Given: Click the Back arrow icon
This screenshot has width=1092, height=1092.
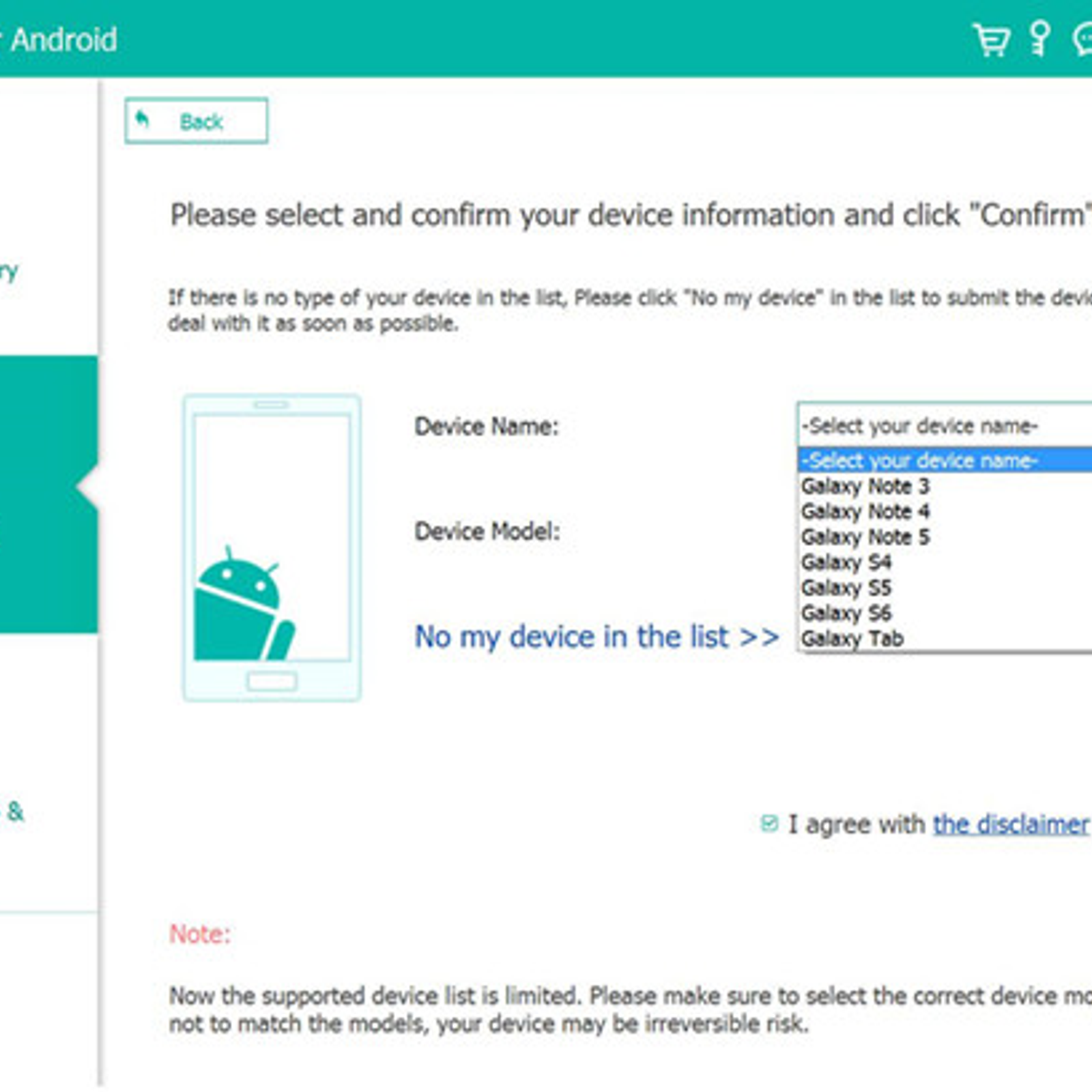Looking at the screenshot, I should point(142,120).
